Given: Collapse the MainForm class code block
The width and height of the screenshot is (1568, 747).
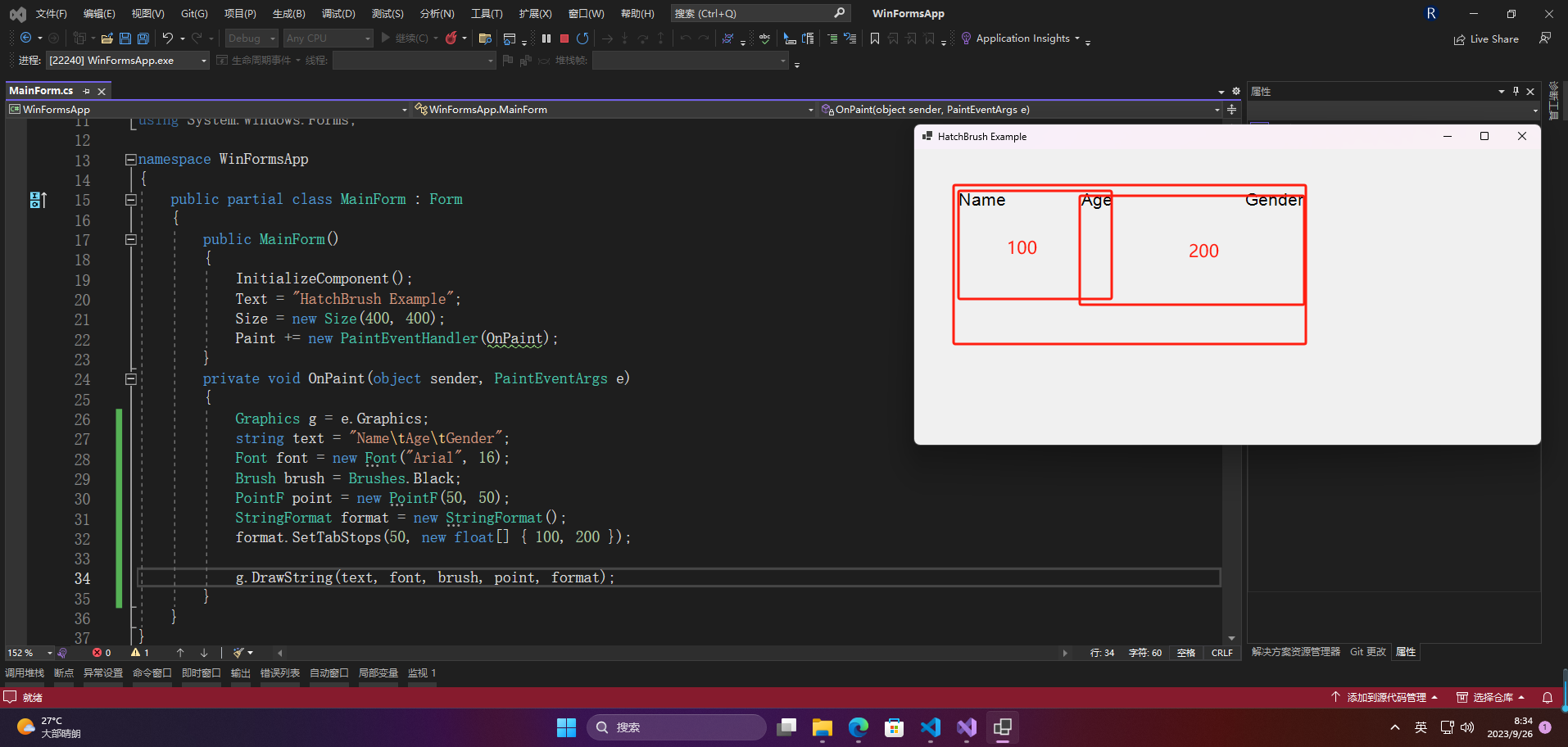Looking at the screenshot, I should click(x=130, y=200).
